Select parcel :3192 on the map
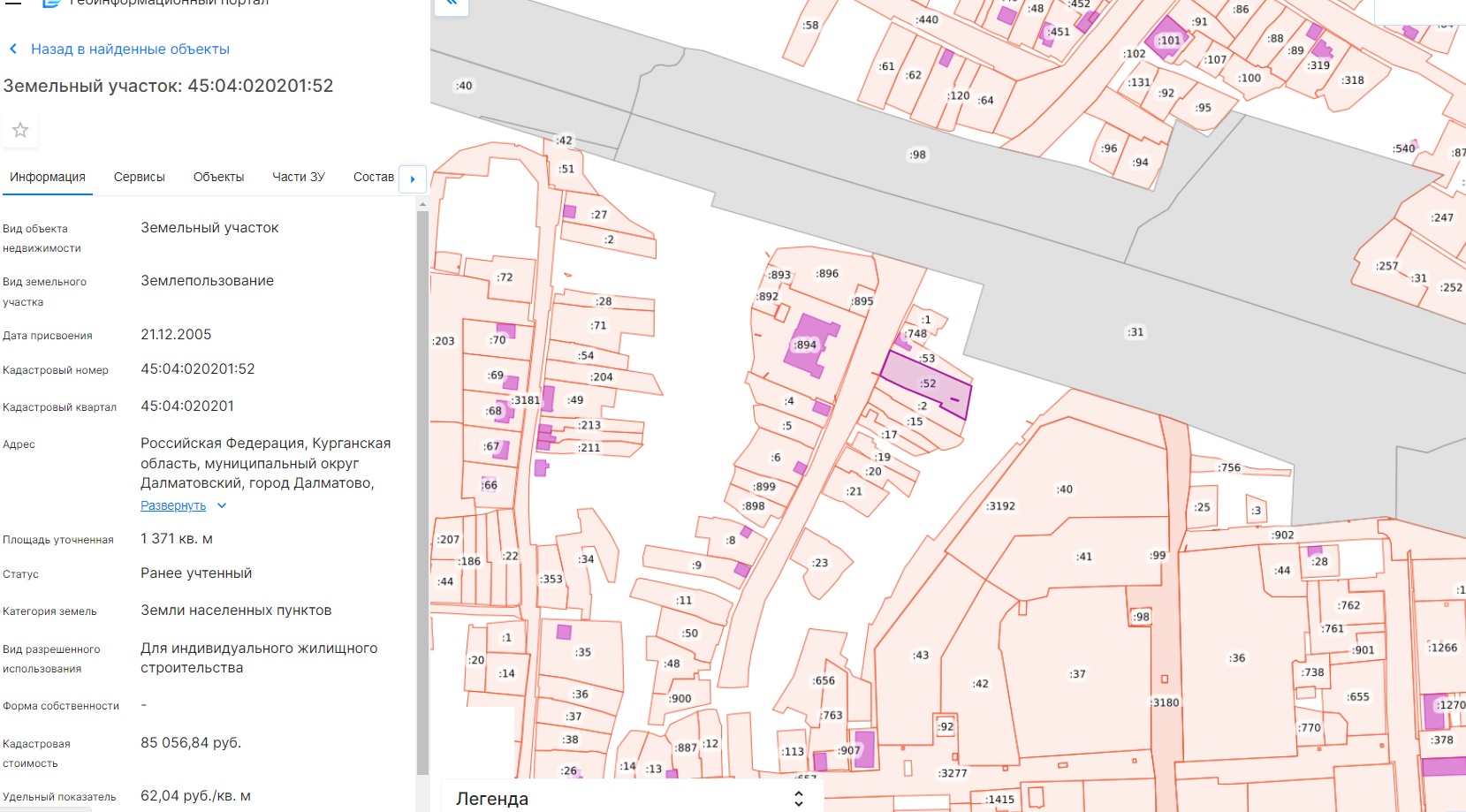This screenshot has width=1466, height=812. tap(1001, 506)
